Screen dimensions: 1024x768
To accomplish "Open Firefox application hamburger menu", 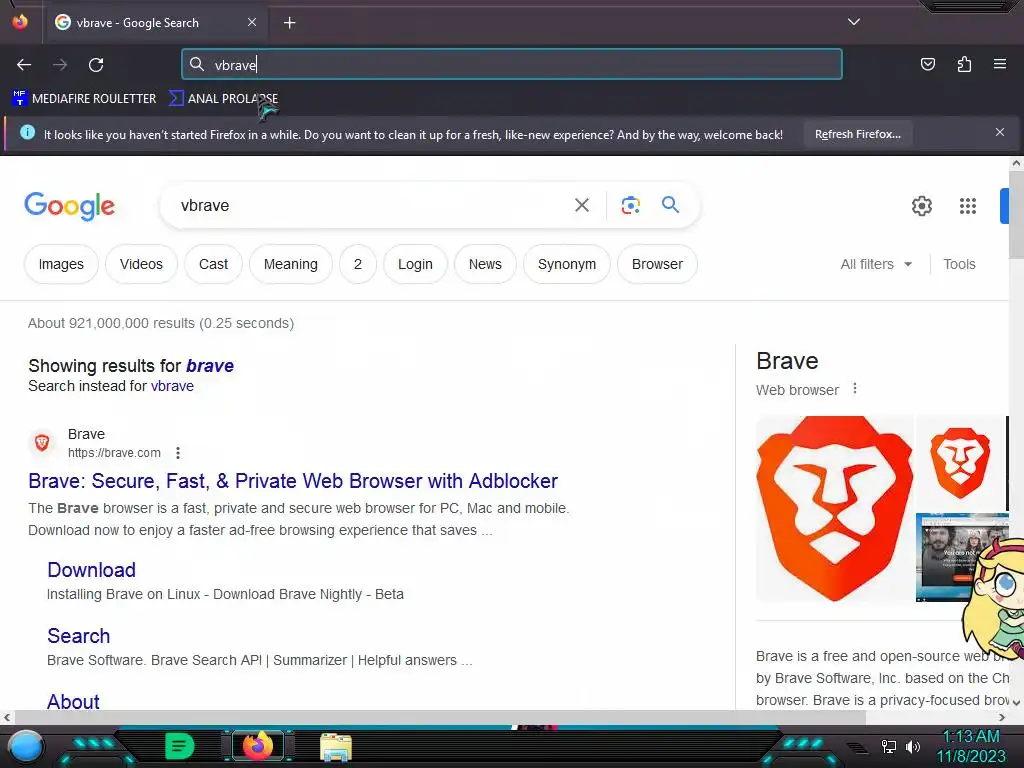I will 1000,64.
